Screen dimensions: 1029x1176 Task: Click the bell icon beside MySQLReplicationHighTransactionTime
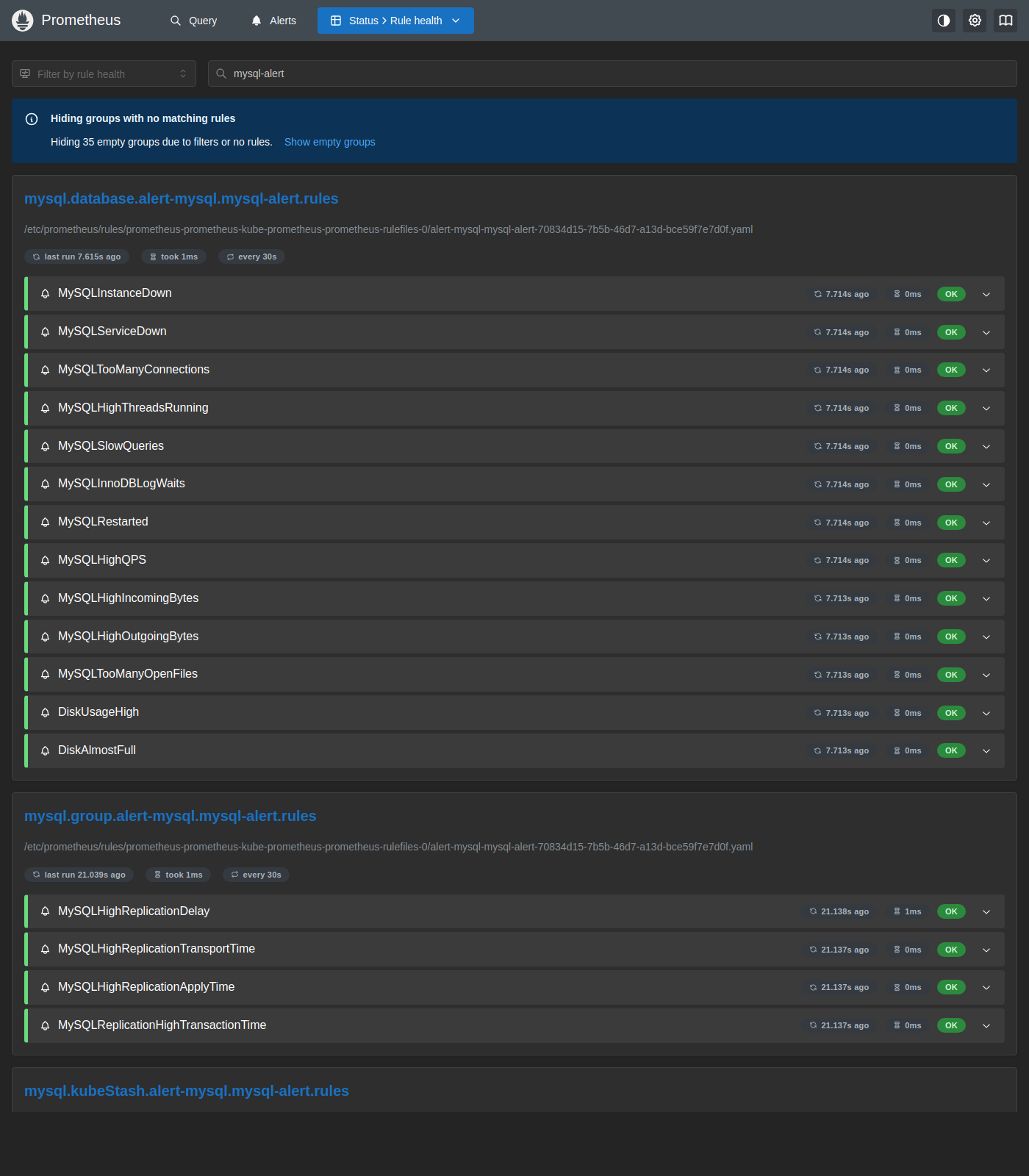[x=45, y=1025]
